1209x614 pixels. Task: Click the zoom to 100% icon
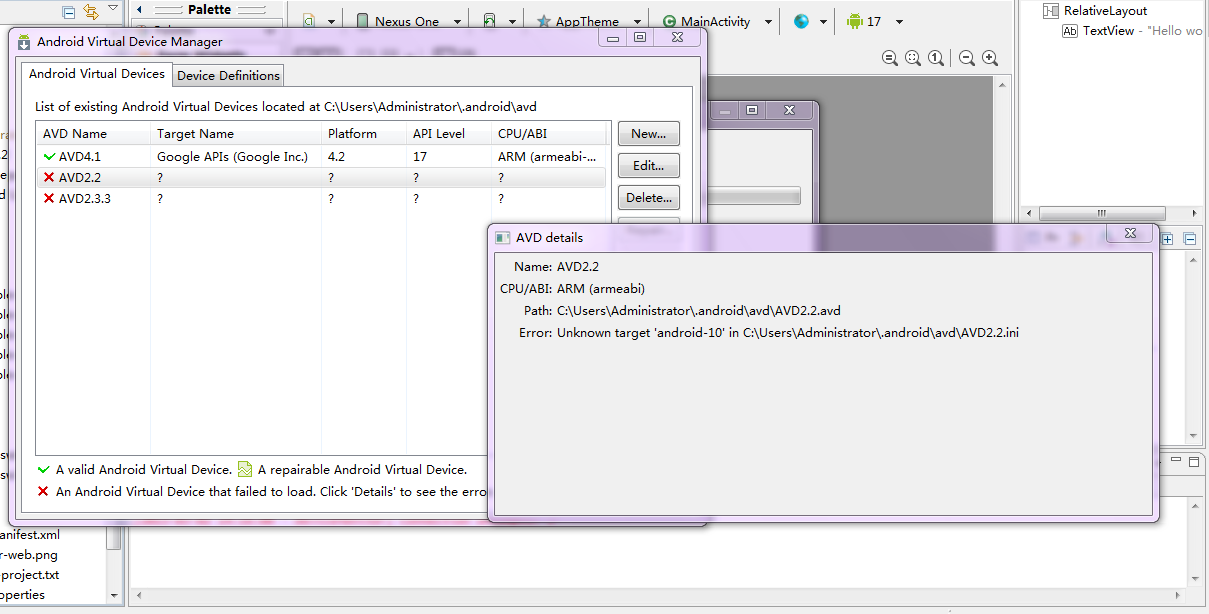point(936,58)
